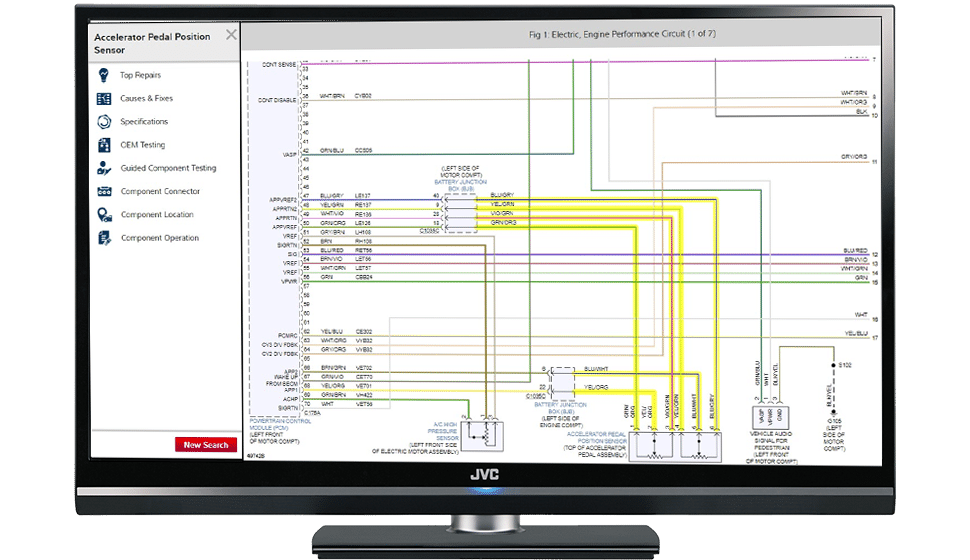Click the WHT/BRN wire label at PCM pin 36
The width and height of the screenshot is (970, 560).
point(332,96)
